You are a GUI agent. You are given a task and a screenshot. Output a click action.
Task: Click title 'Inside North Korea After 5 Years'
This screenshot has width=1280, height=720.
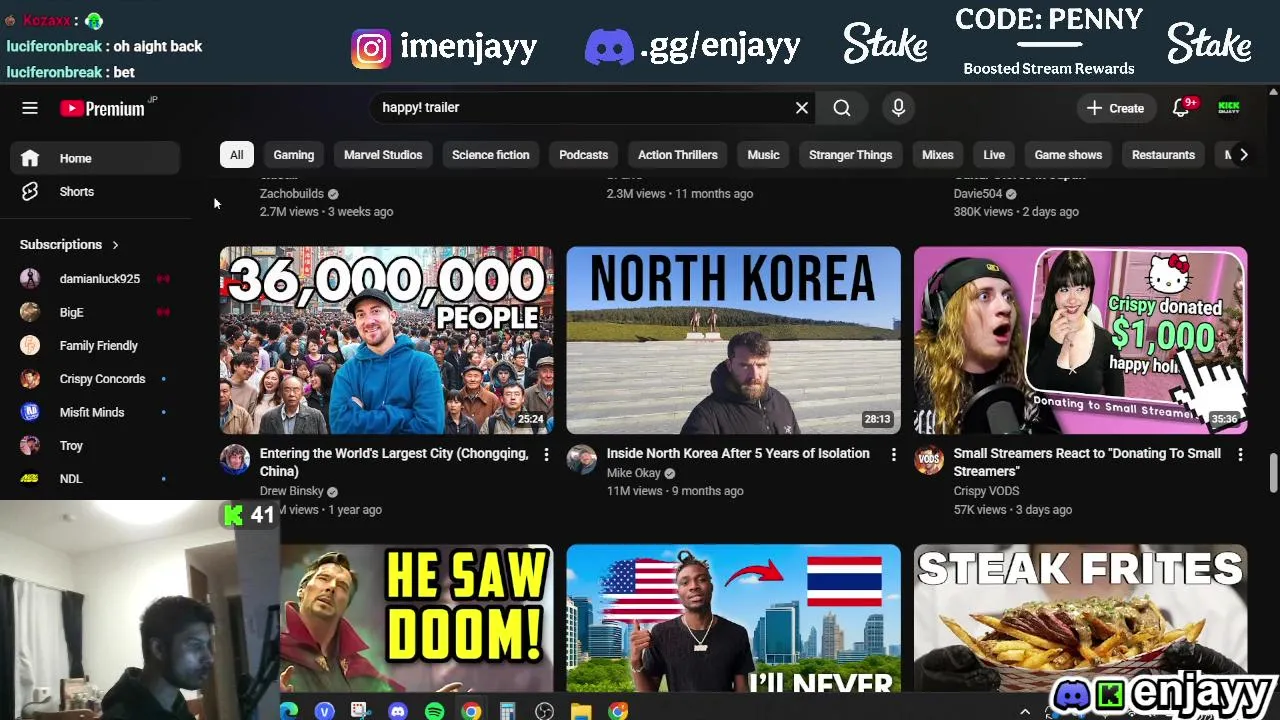(738, 454)
